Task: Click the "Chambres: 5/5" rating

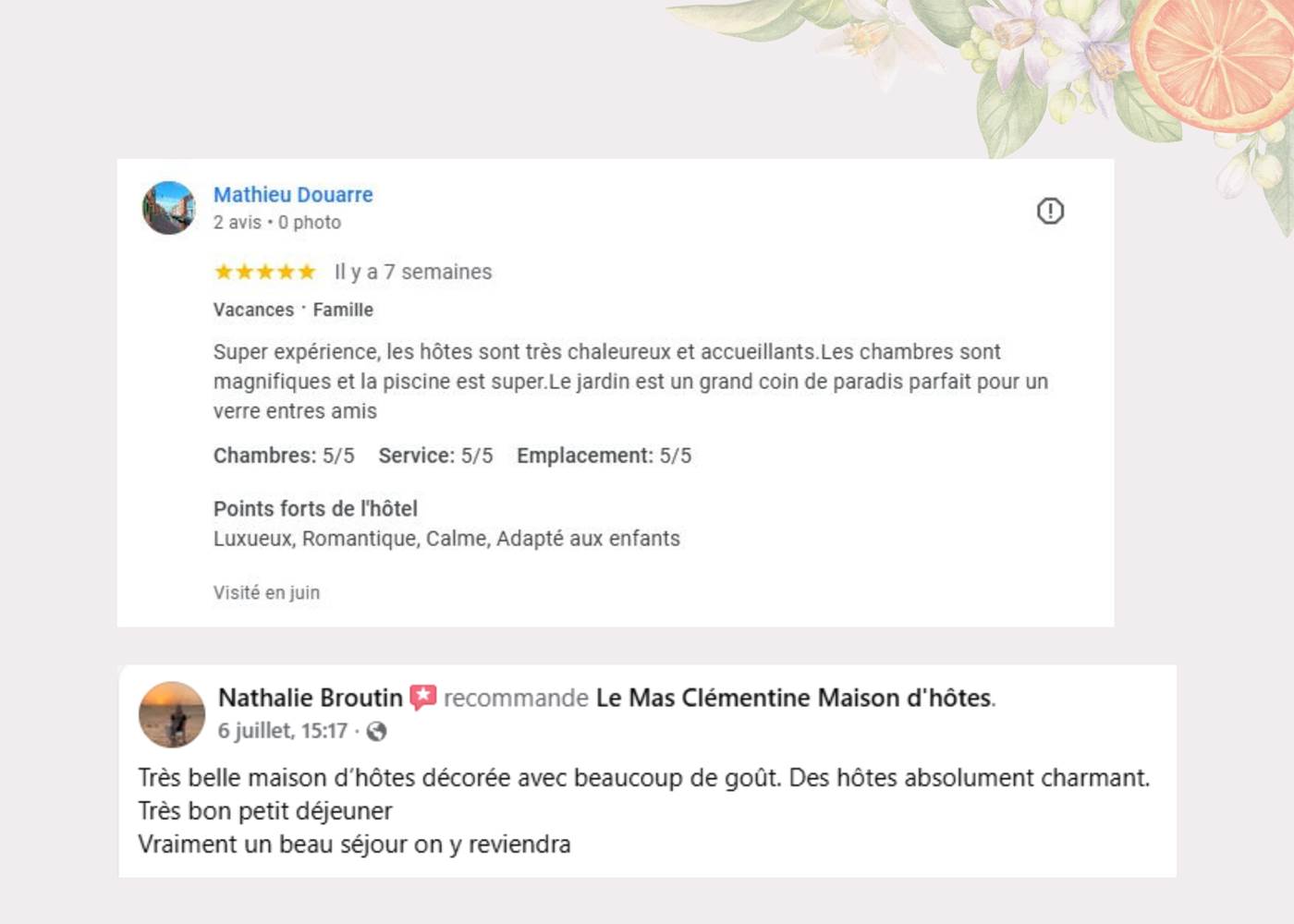Action: pos(284,456)
